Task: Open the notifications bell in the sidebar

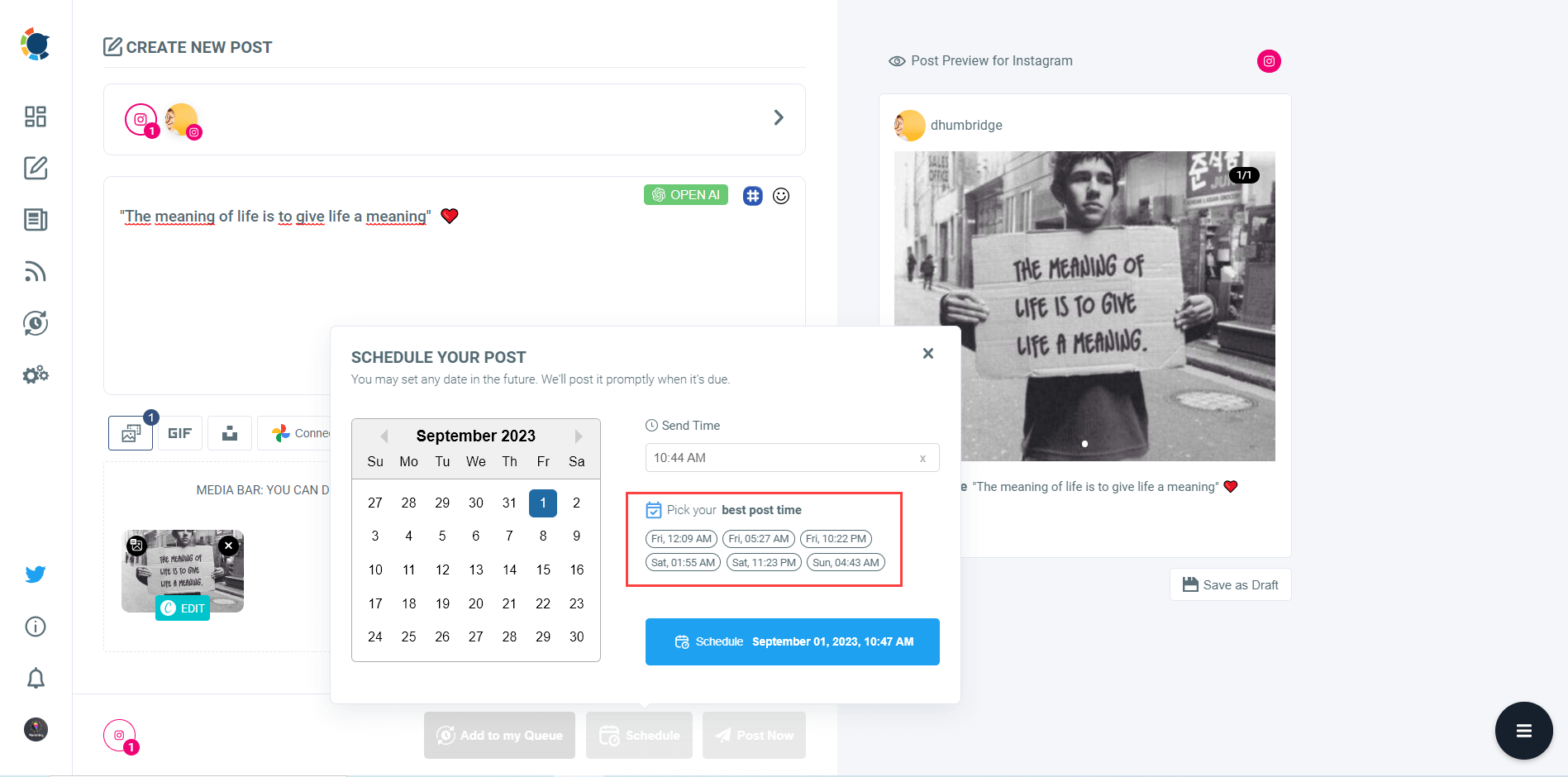Action: 35,678
